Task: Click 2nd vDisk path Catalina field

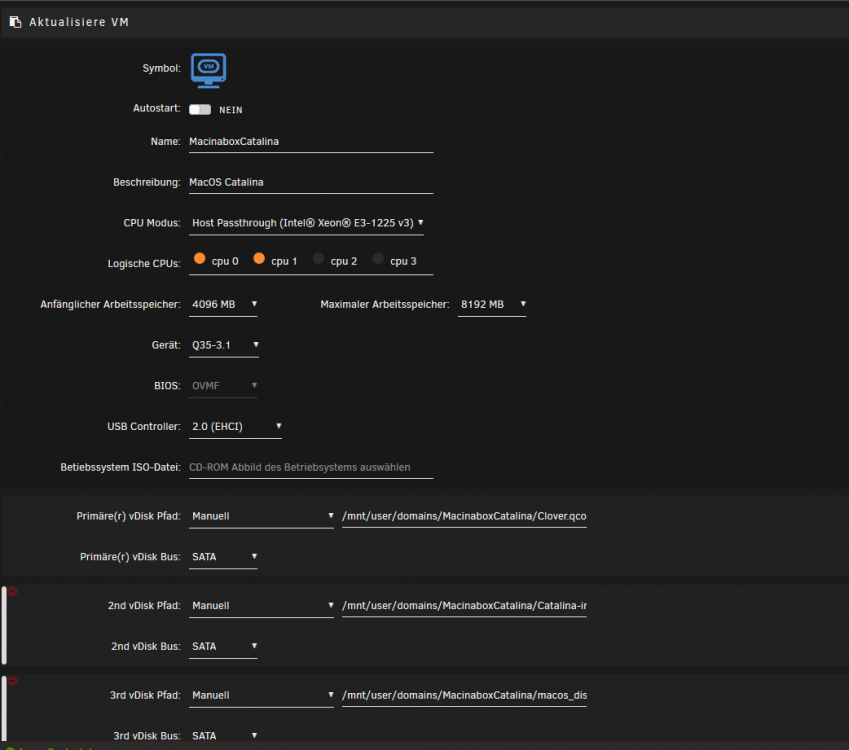Action: (464, 605)
